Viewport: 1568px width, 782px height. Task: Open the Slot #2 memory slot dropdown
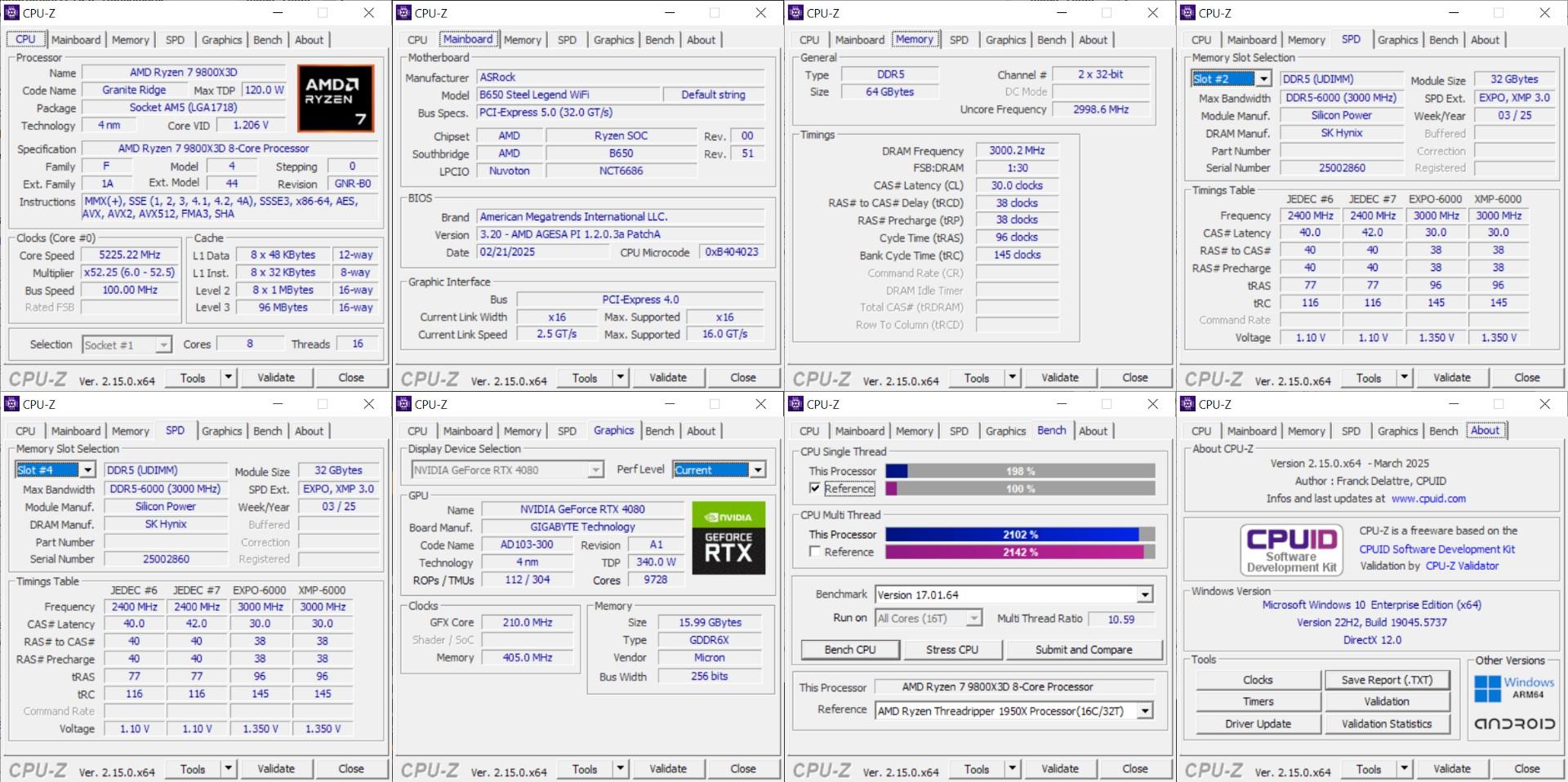1265,78
